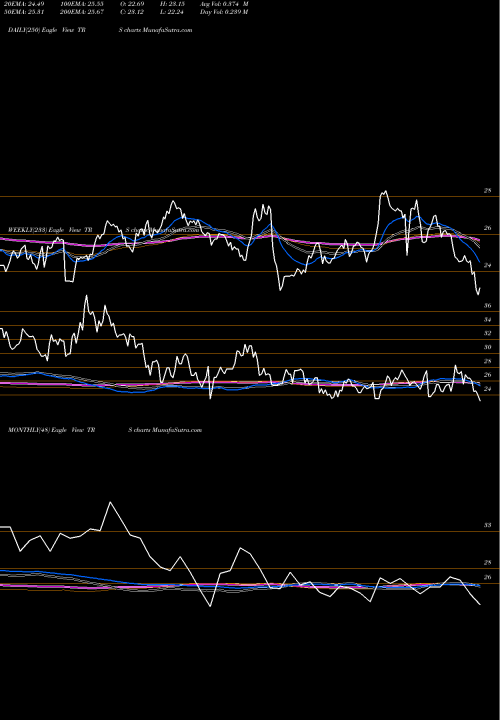The width and height of the screenshot is (500, 720).
Task: Click the WEEKLY Eagle View chart title
Action: coord(50,230)
